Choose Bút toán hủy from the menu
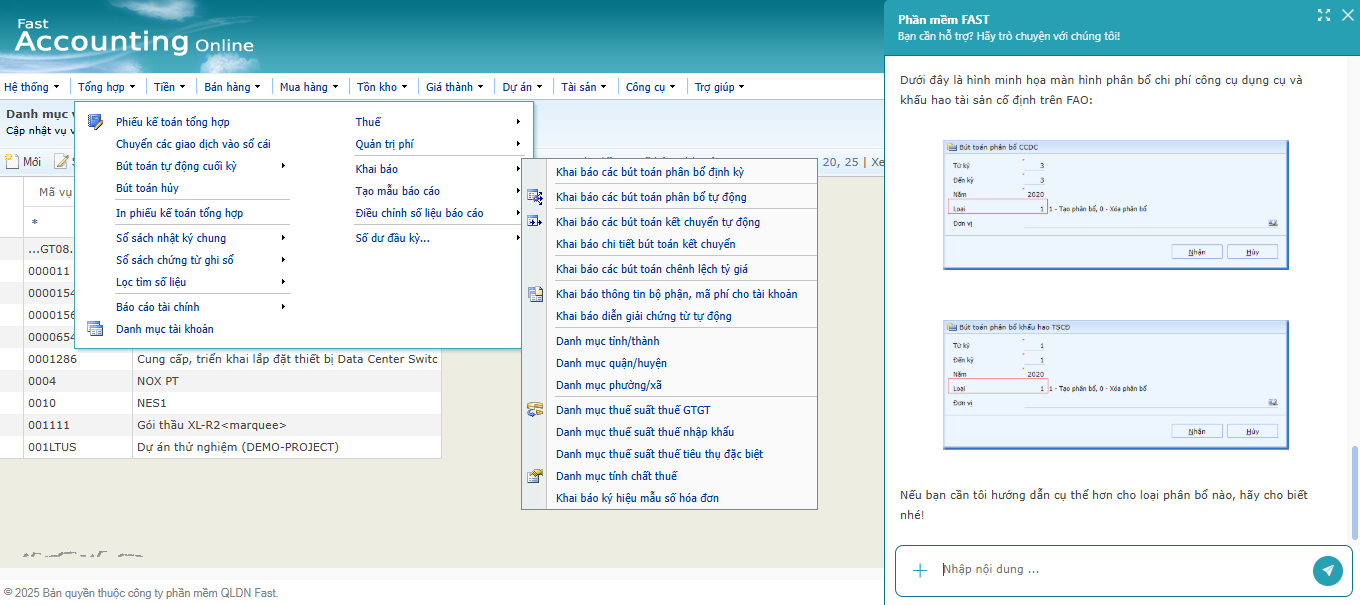The height and width of the screenshot is (605, 1360). click(x=147, y=188)
